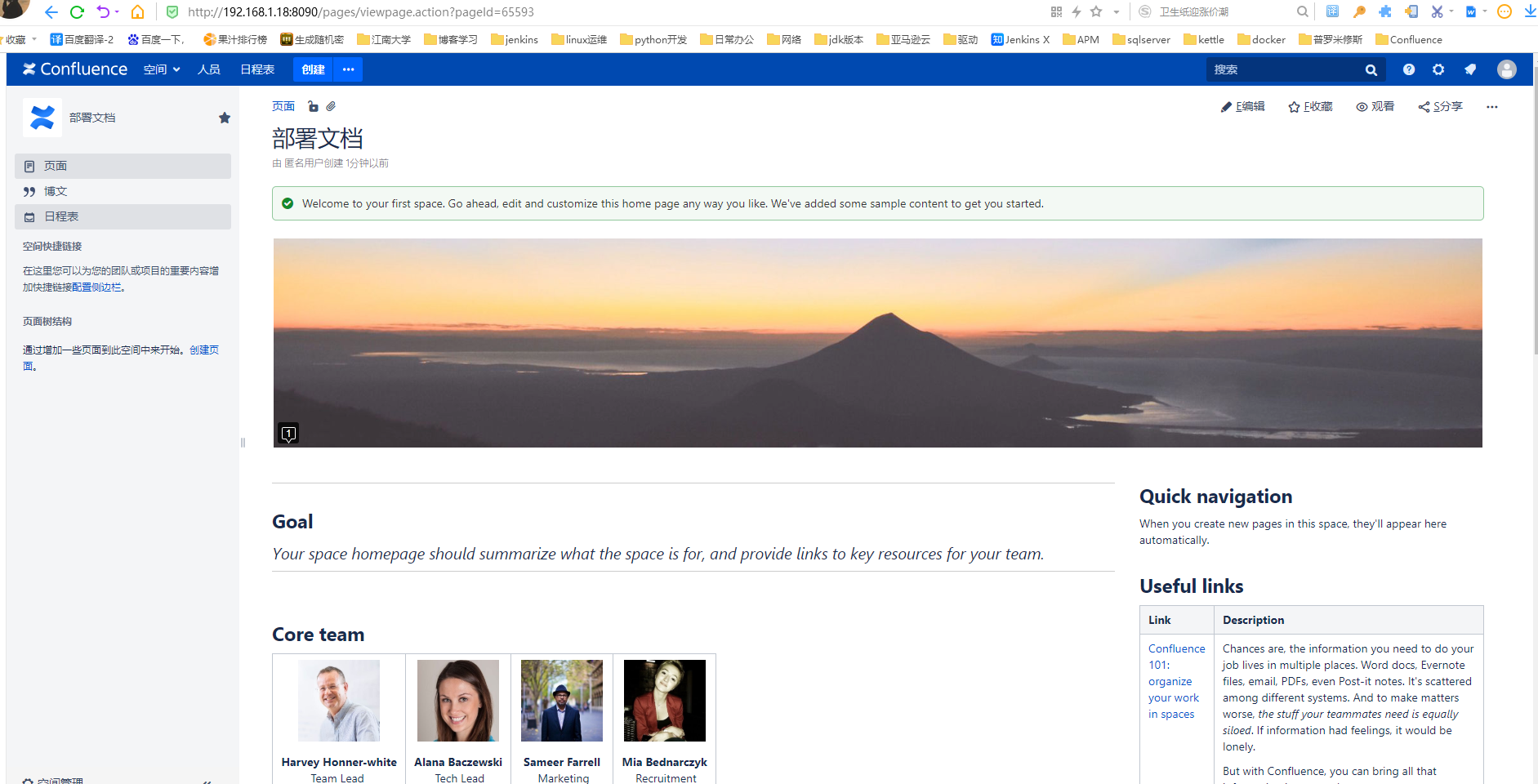The height and width of the screenshot is (784, 1538).
Task: Click Harvey Honner-white's profile photo
Action: (x=339, y=701)
